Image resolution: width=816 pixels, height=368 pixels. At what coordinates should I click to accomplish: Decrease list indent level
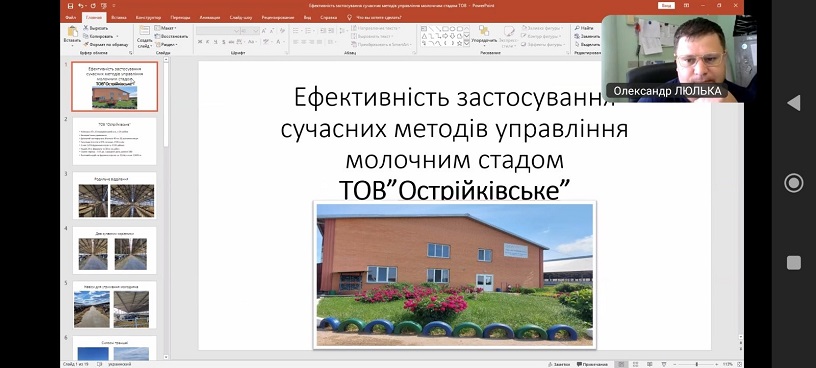[x=323, y=31]
